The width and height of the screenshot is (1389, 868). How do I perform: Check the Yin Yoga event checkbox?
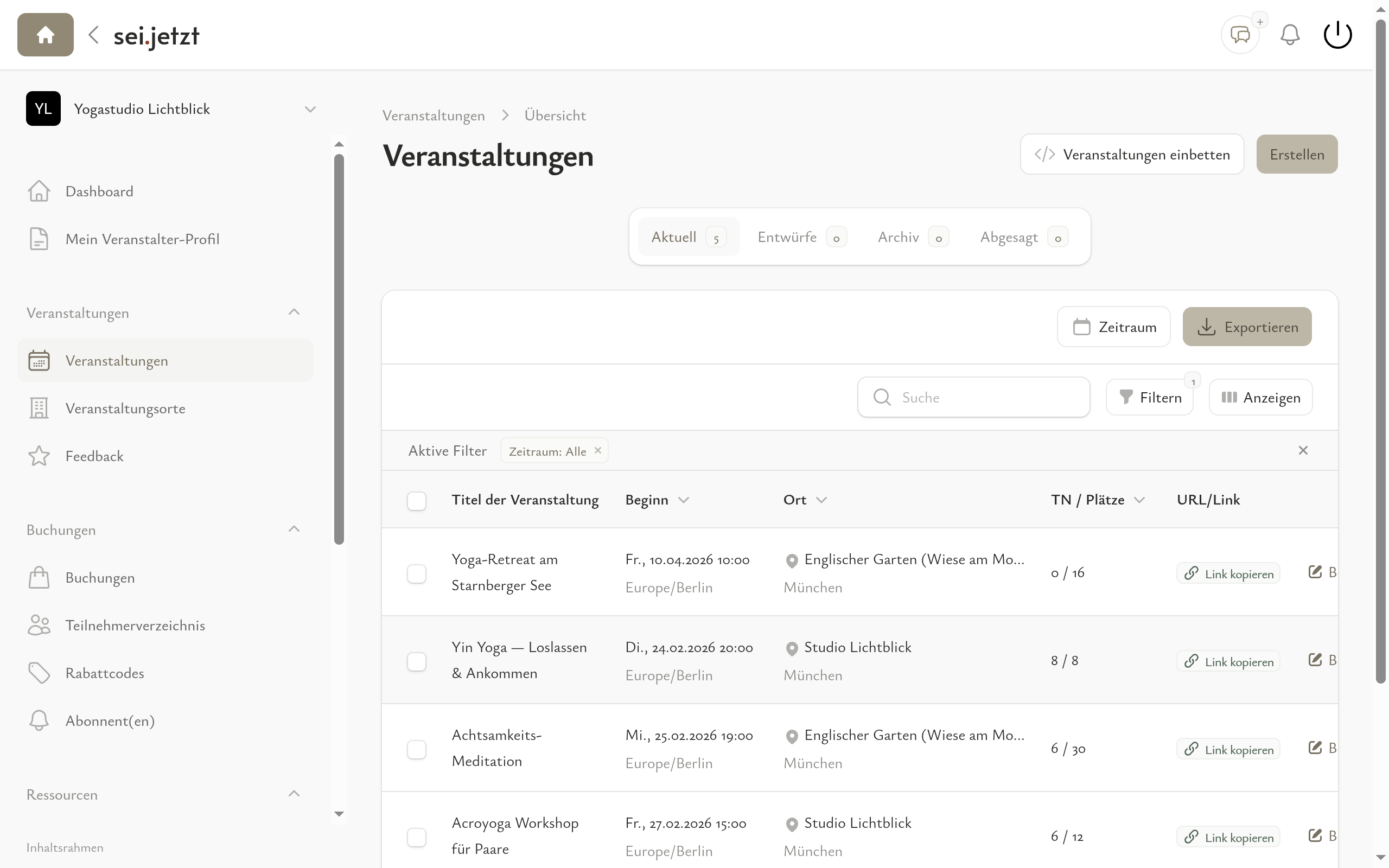pos(417,661)
